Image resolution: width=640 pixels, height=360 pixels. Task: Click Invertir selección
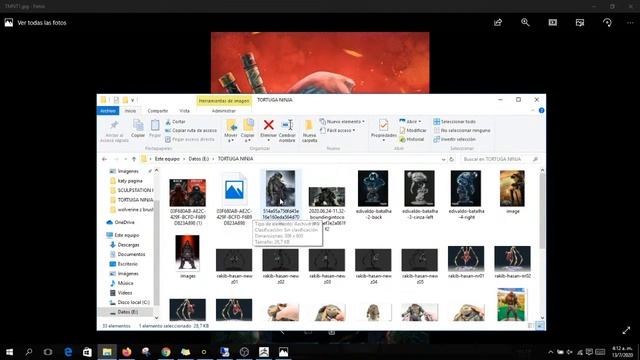[454, 139]
